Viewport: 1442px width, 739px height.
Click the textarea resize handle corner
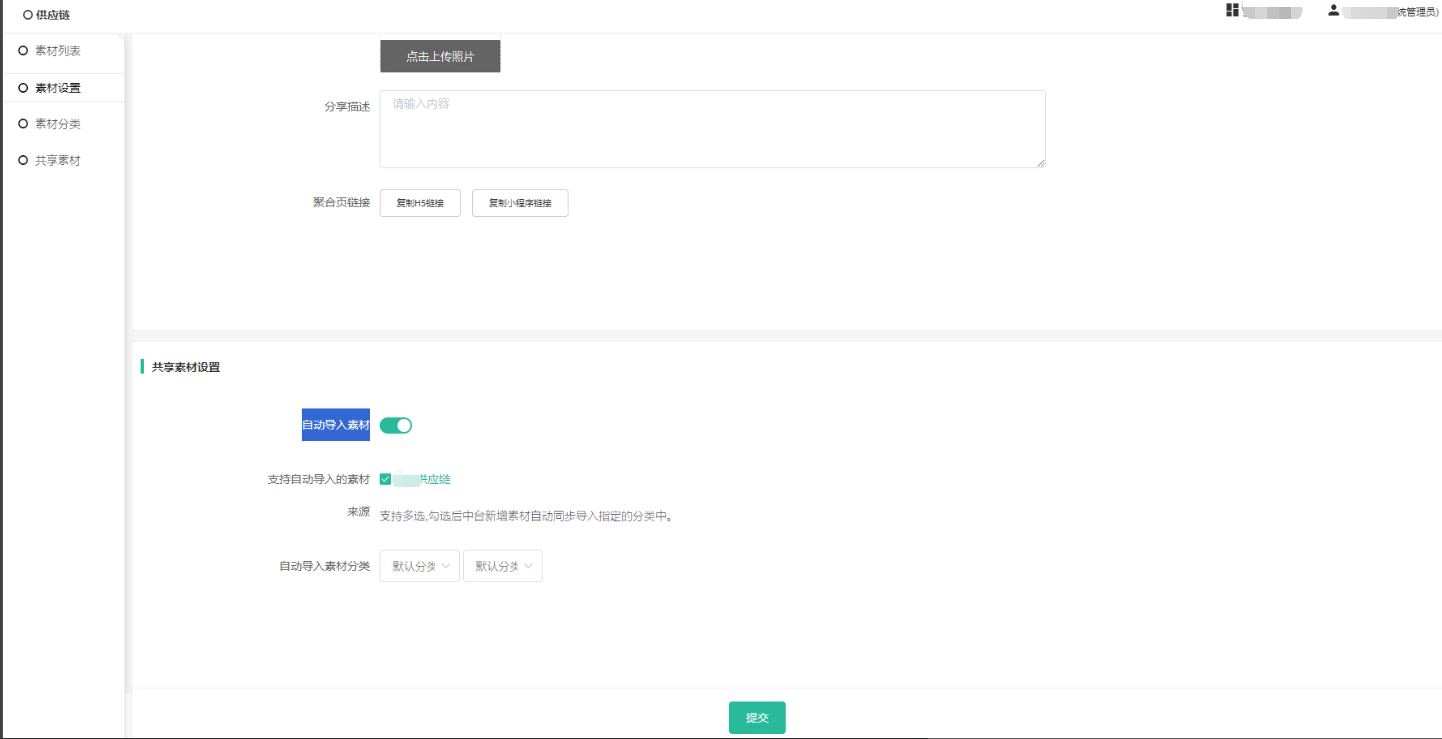(1040, 162)
